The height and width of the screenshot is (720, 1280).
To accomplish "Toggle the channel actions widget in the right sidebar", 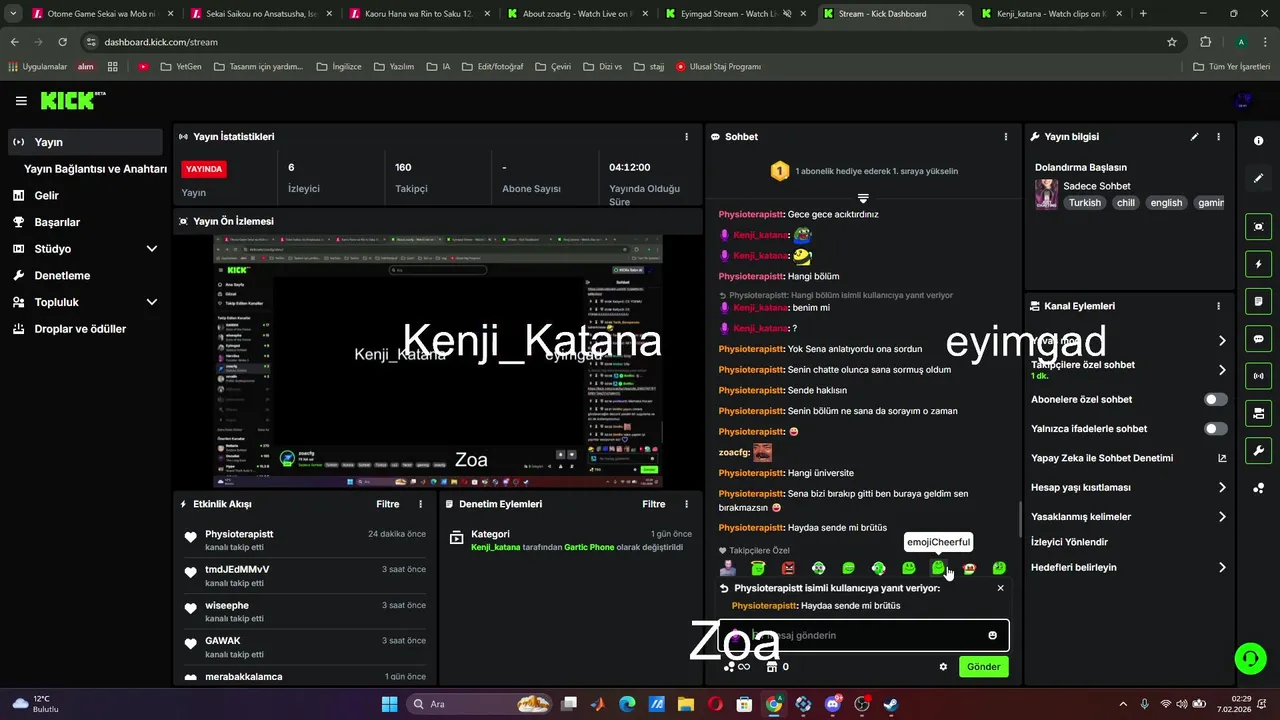I will point(1258,413).
